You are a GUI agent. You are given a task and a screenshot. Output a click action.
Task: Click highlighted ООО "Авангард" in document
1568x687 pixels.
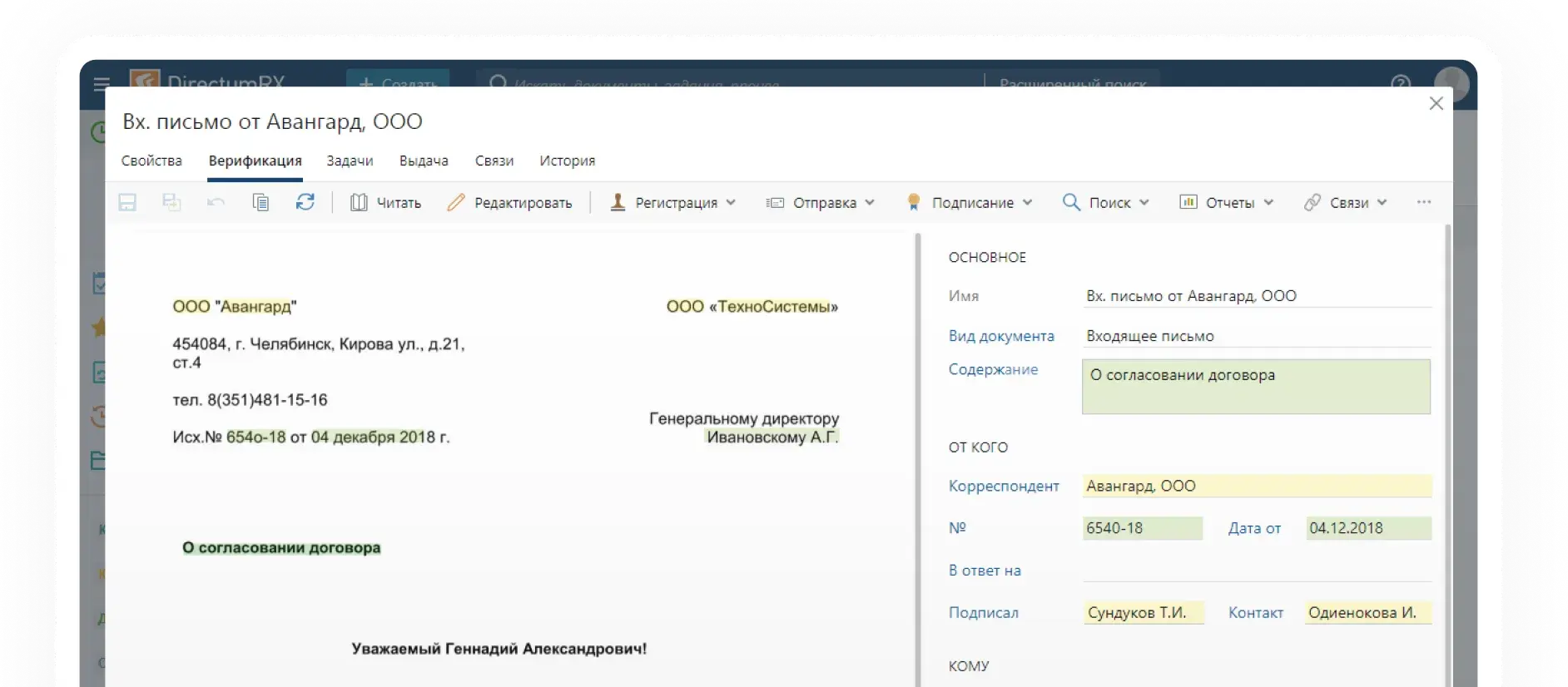point(234,307)
